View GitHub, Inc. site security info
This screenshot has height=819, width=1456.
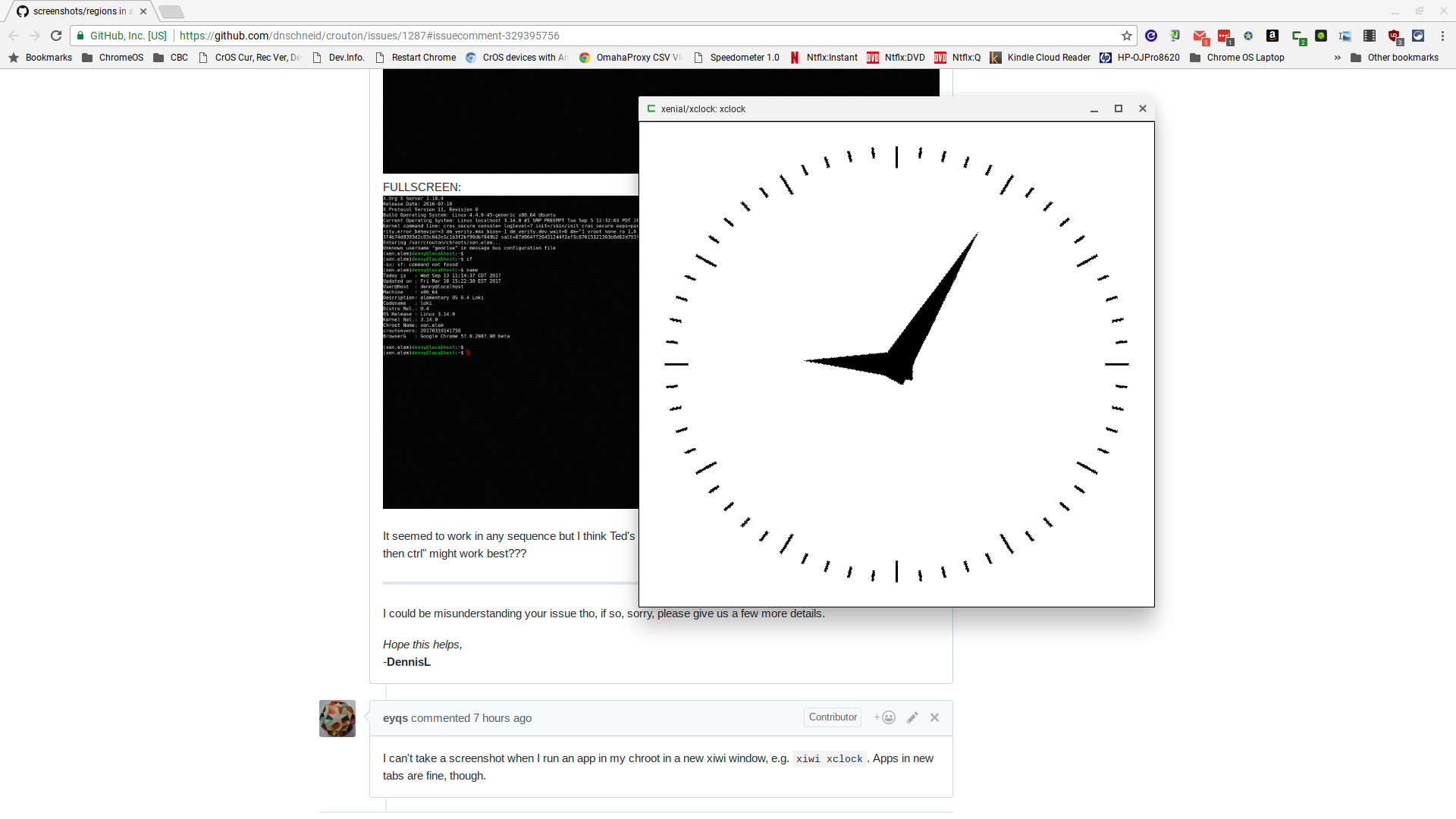(x=121, y=36)
